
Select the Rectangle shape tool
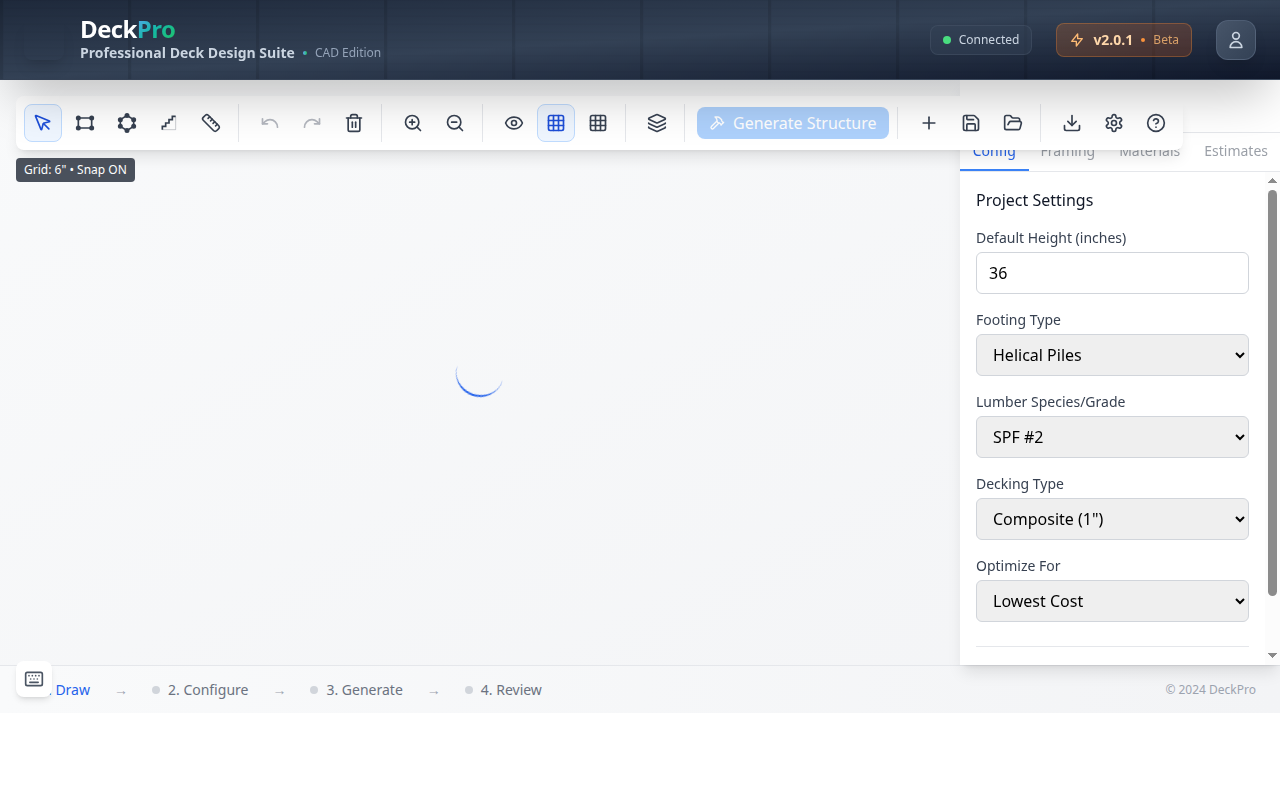tap(84, 123)
